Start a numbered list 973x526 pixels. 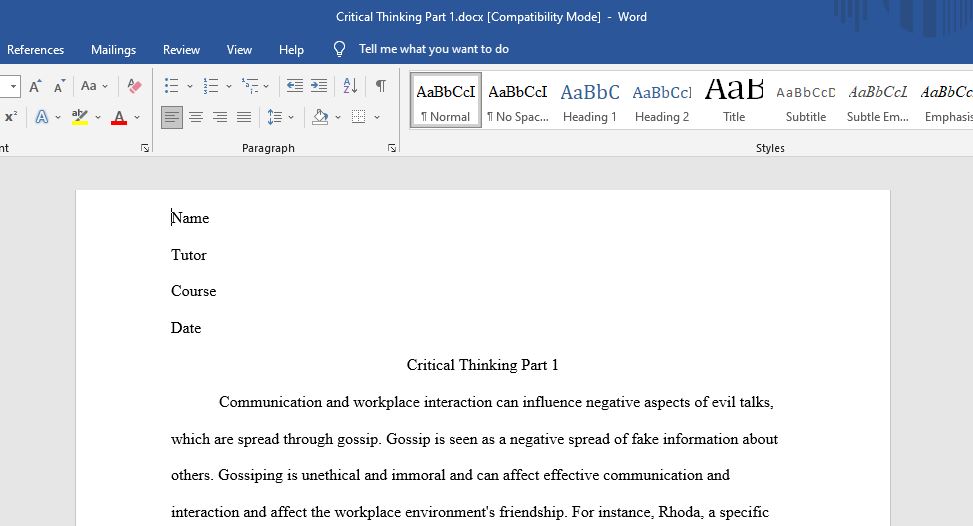(x=211, y=86)
